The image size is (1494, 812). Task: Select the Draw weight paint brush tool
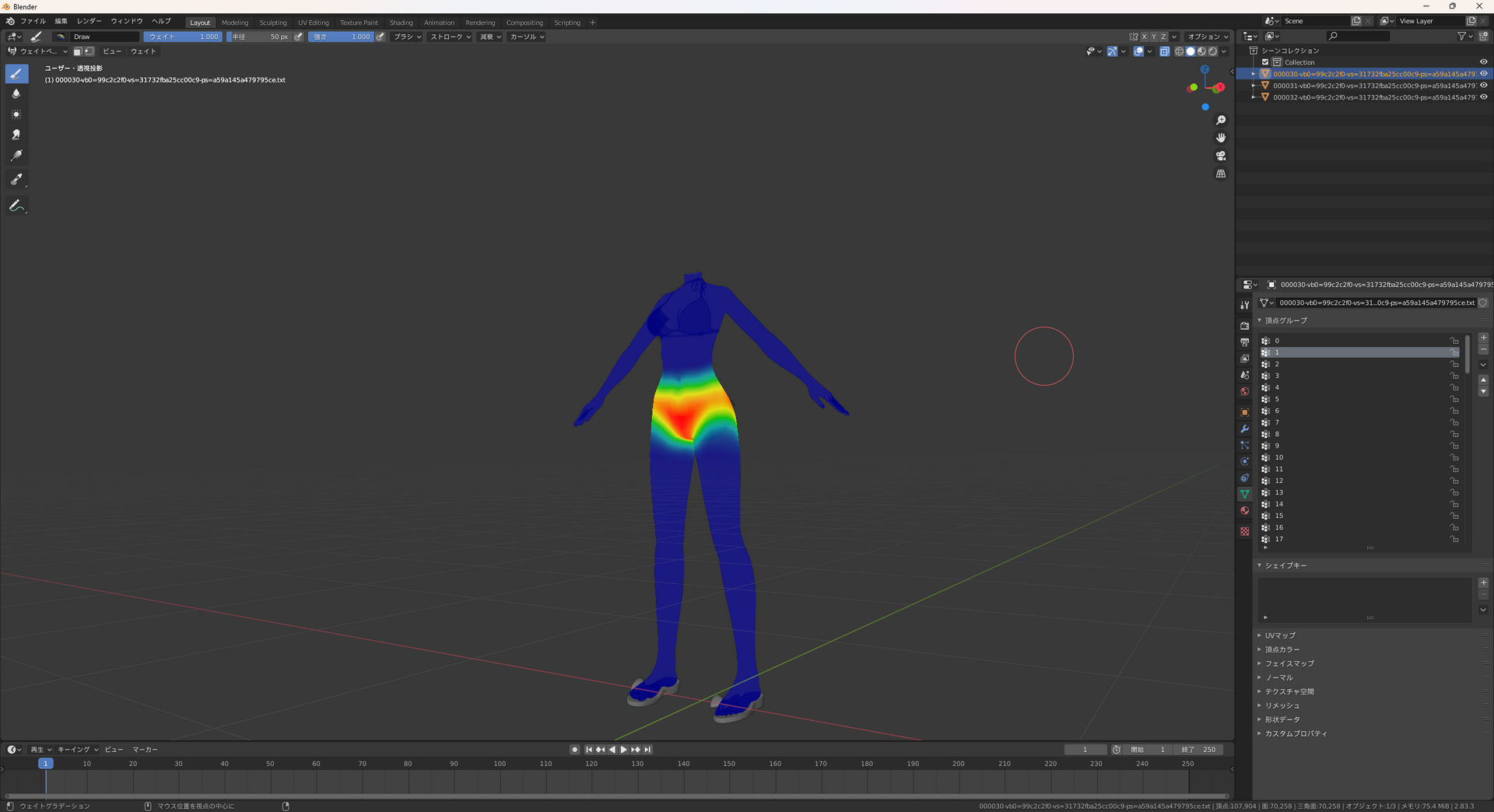[x=16, y=73]
